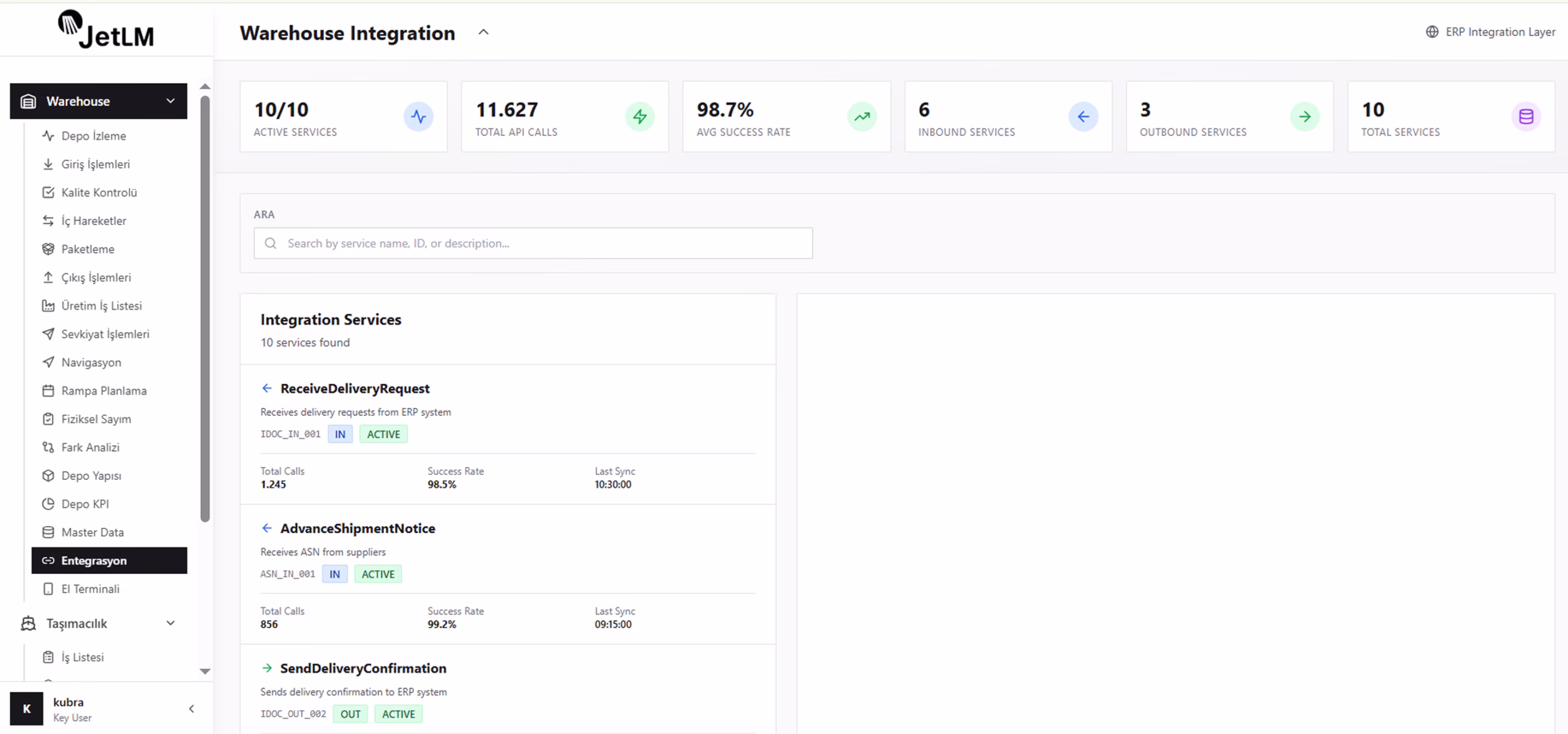Collapse the sidebar using the arrow next to kubra
Image resolution: width=1568 pixels, height=734 pixels.
point(191,709)
